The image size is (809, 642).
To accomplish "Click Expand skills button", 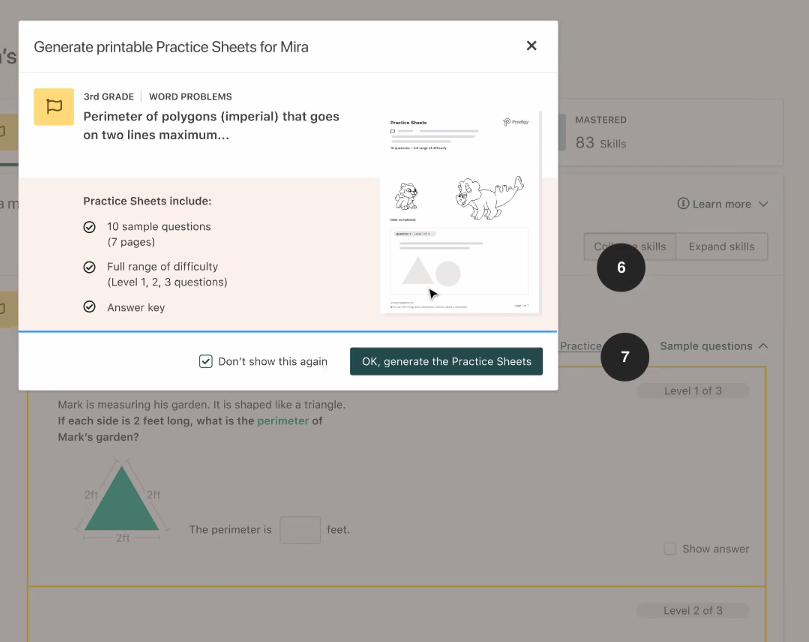I will pyautogui.click(x=721, y=247).
